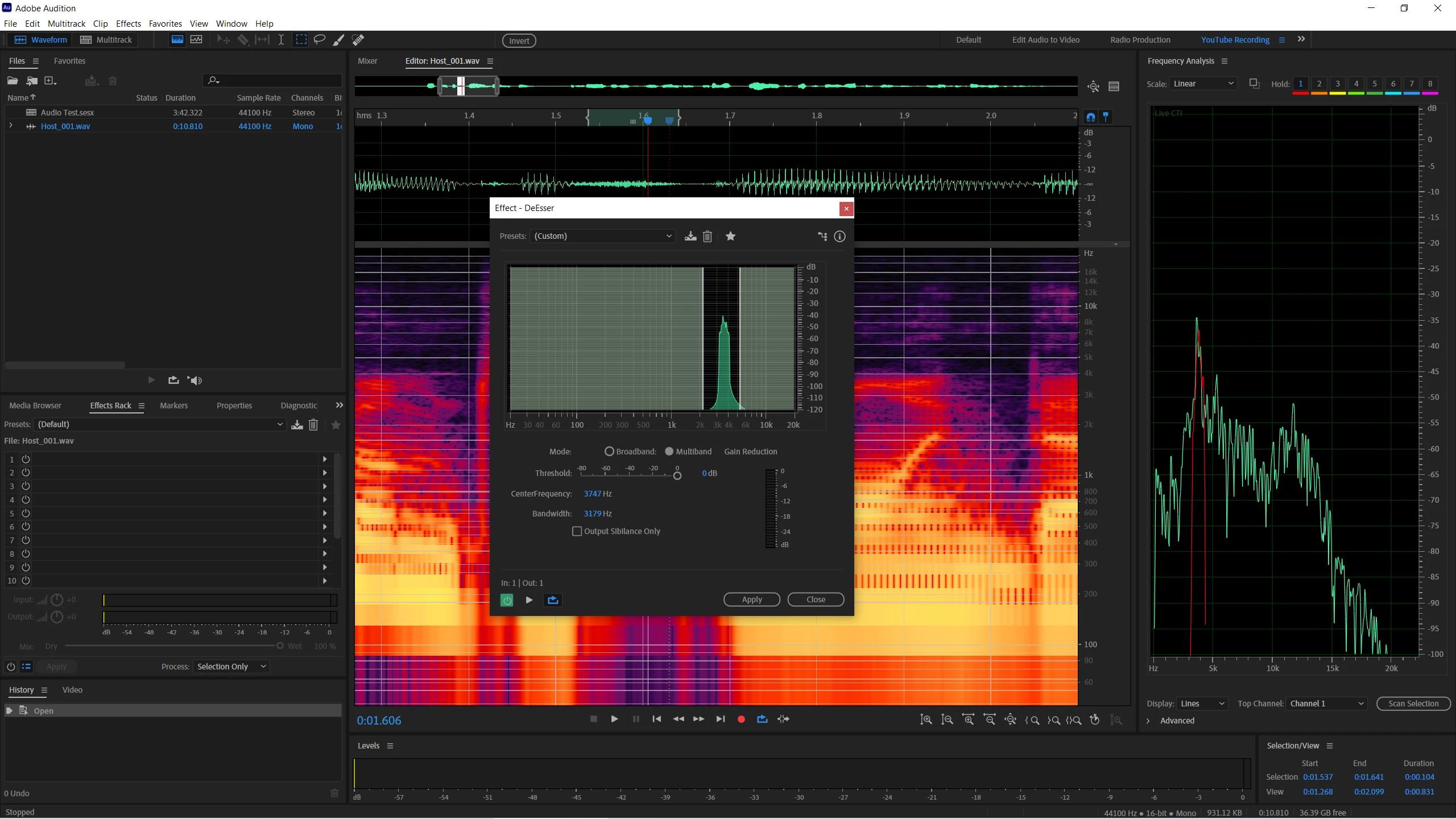The image size is (1456, 819).
Task: Expand the Advanced section in Frequency Analysis
Action: tap(1148, 721)
